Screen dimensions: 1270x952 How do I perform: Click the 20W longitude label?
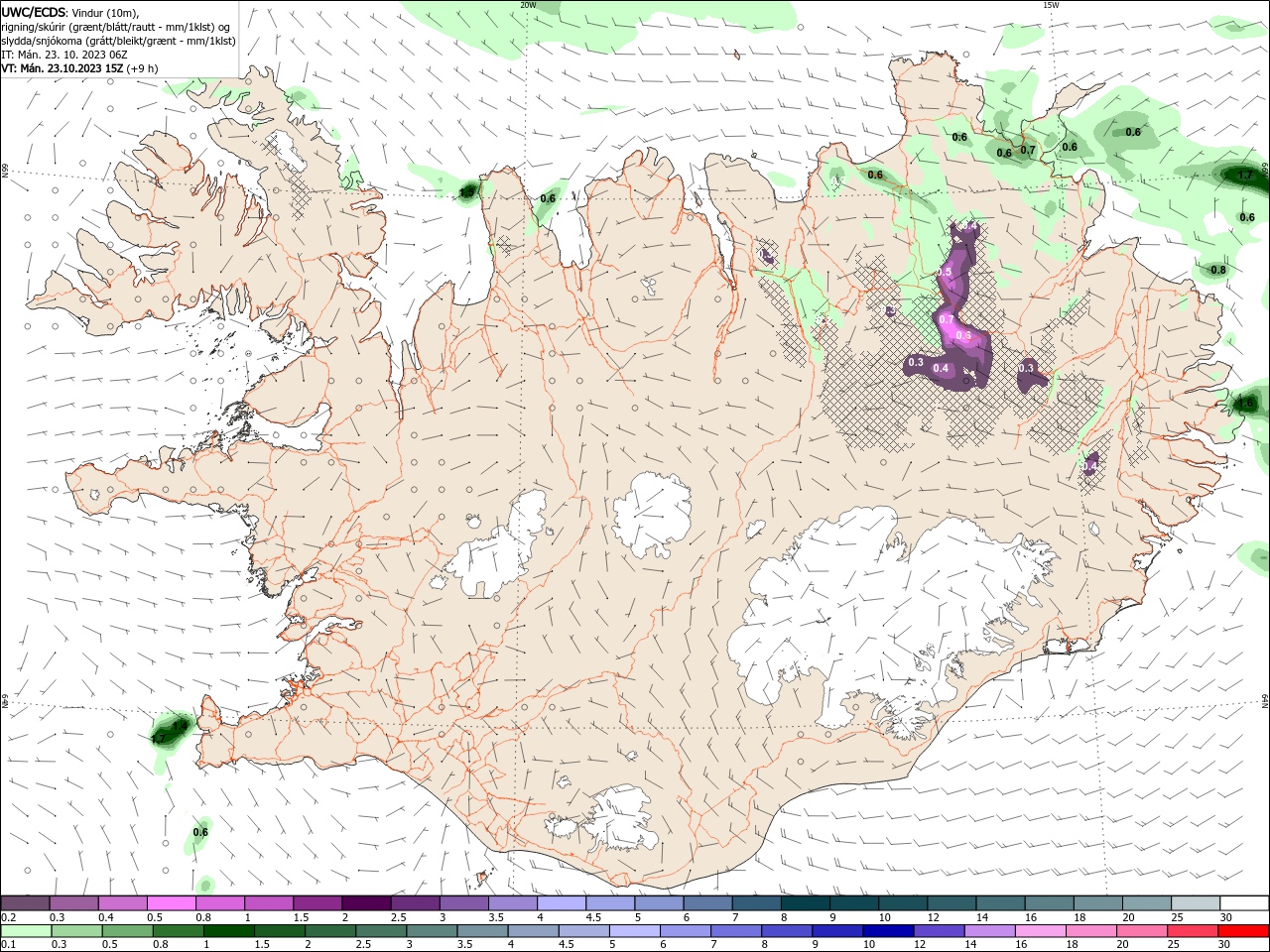tap(528, 4)
